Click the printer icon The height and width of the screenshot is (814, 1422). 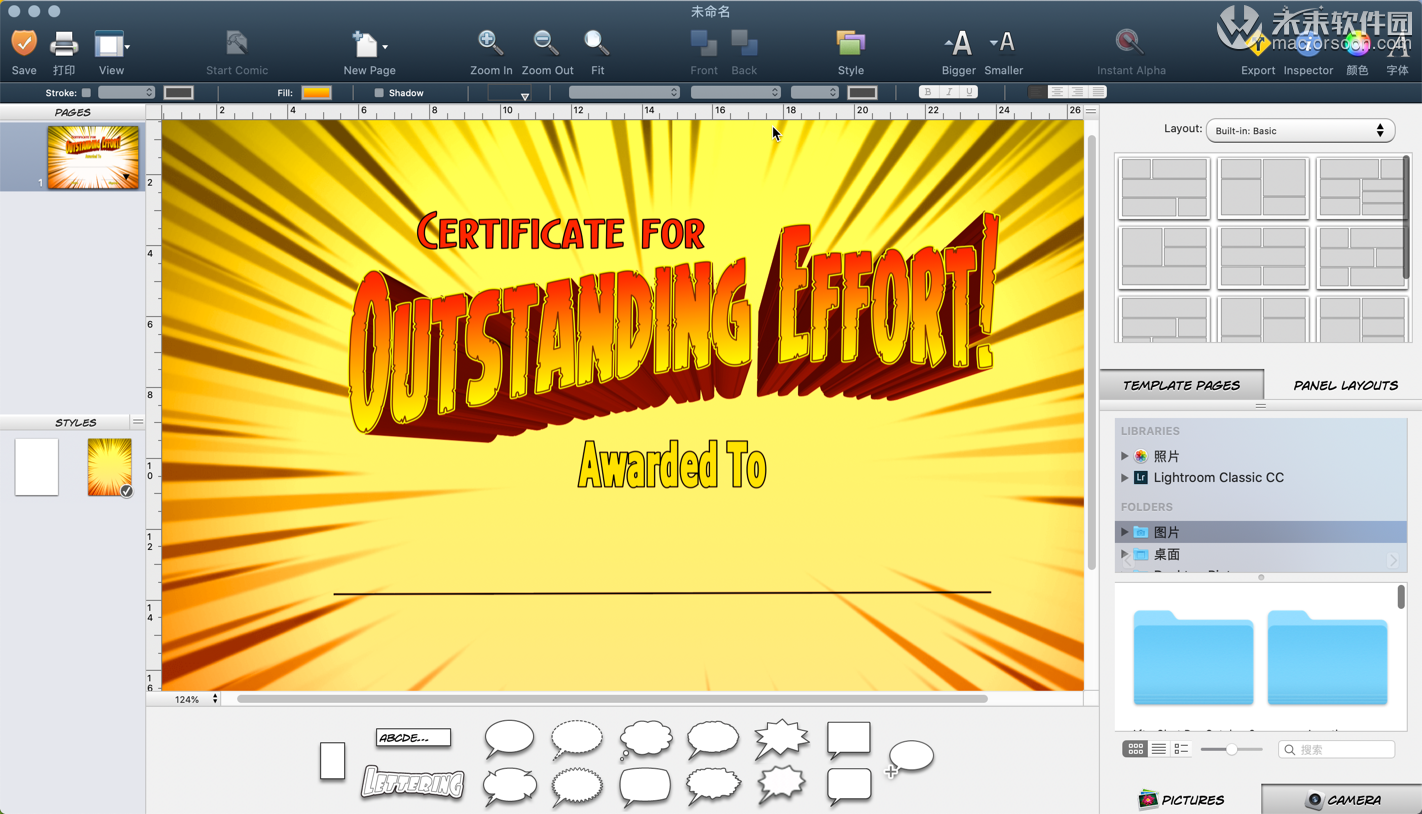tap(64, 43)
